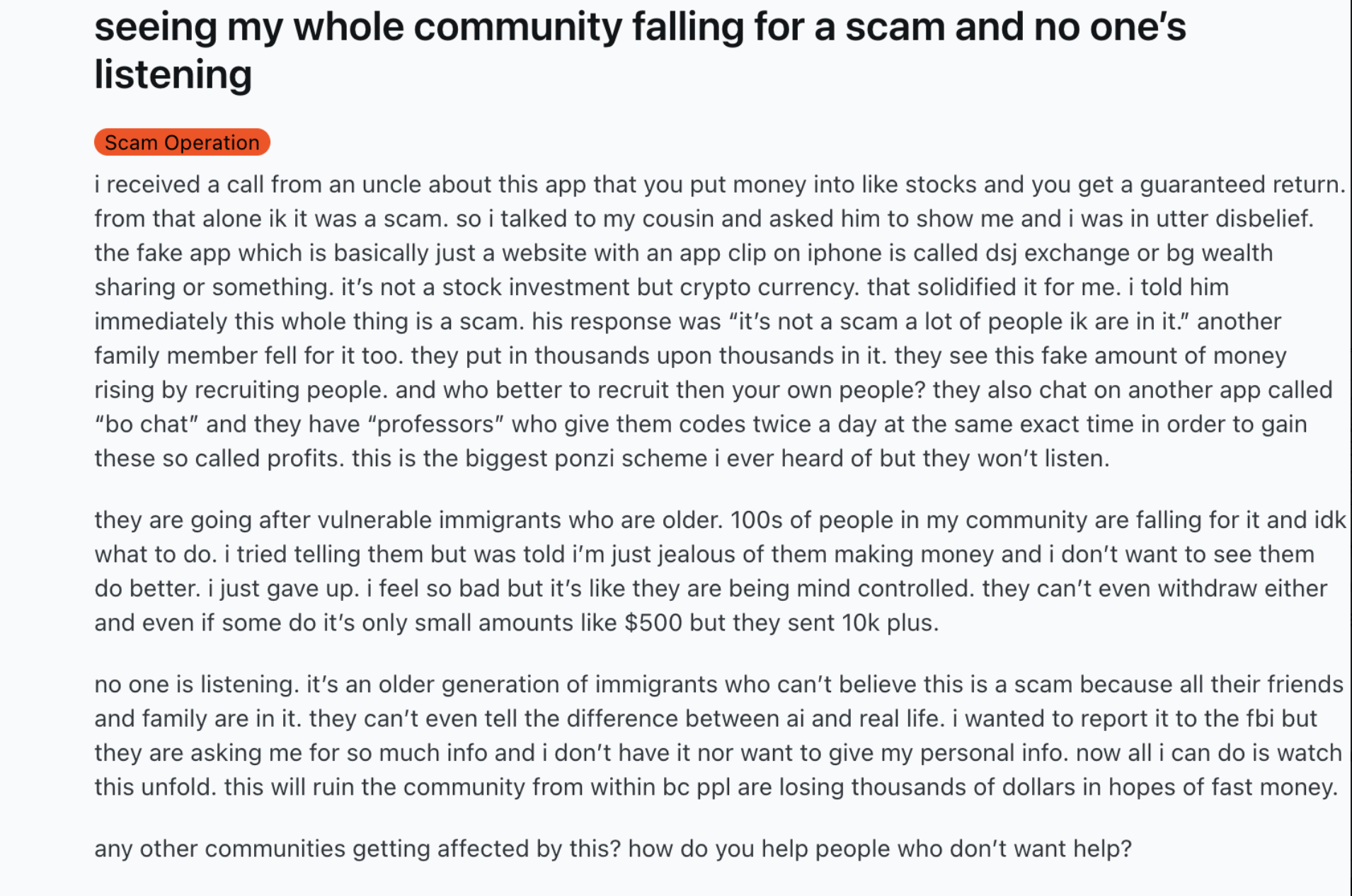Open the post title about community scam
The image size is (1352, 896).
(x=639, y=28)
